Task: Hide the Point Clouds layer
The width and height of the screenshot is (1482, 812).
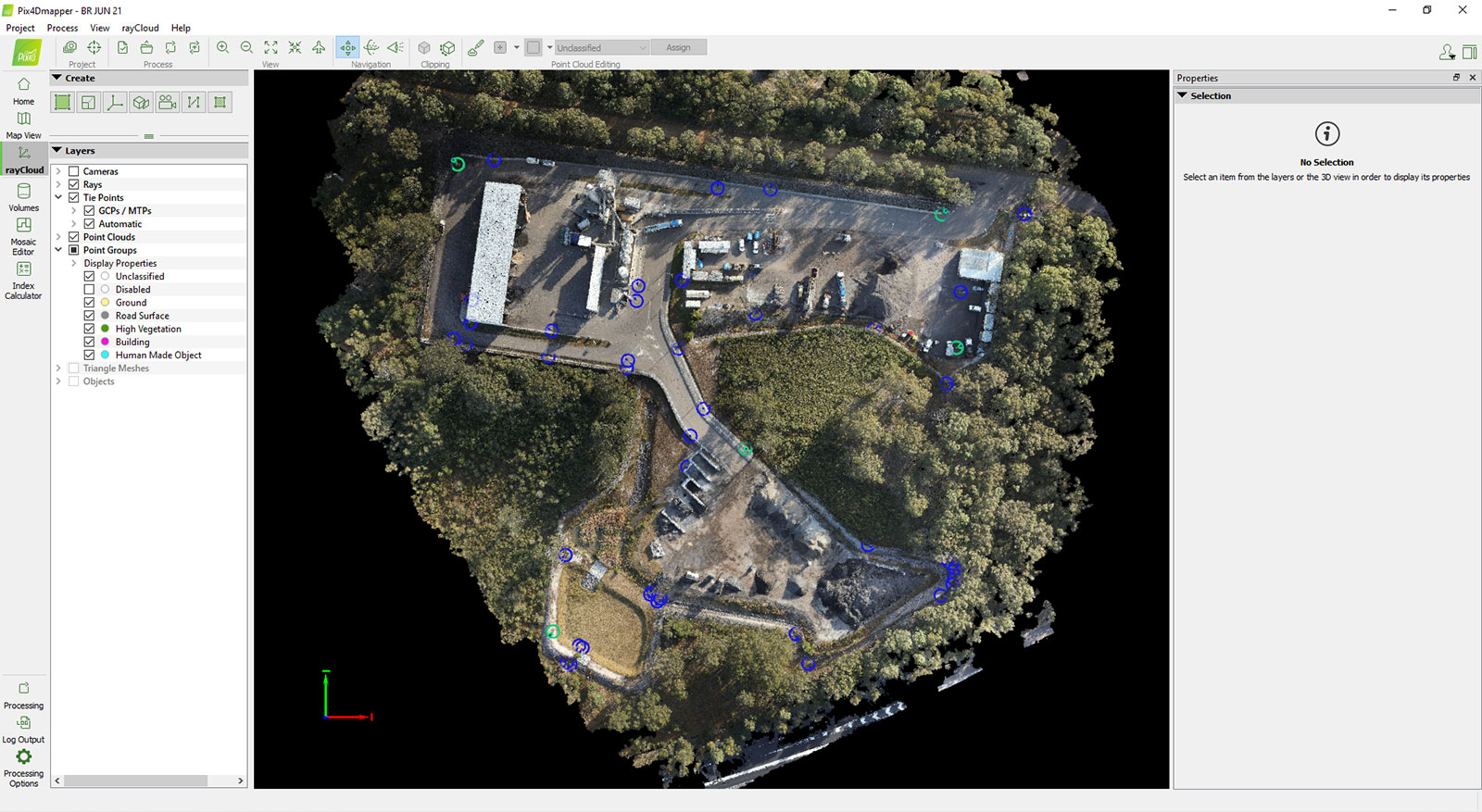Action: point(74,237)
